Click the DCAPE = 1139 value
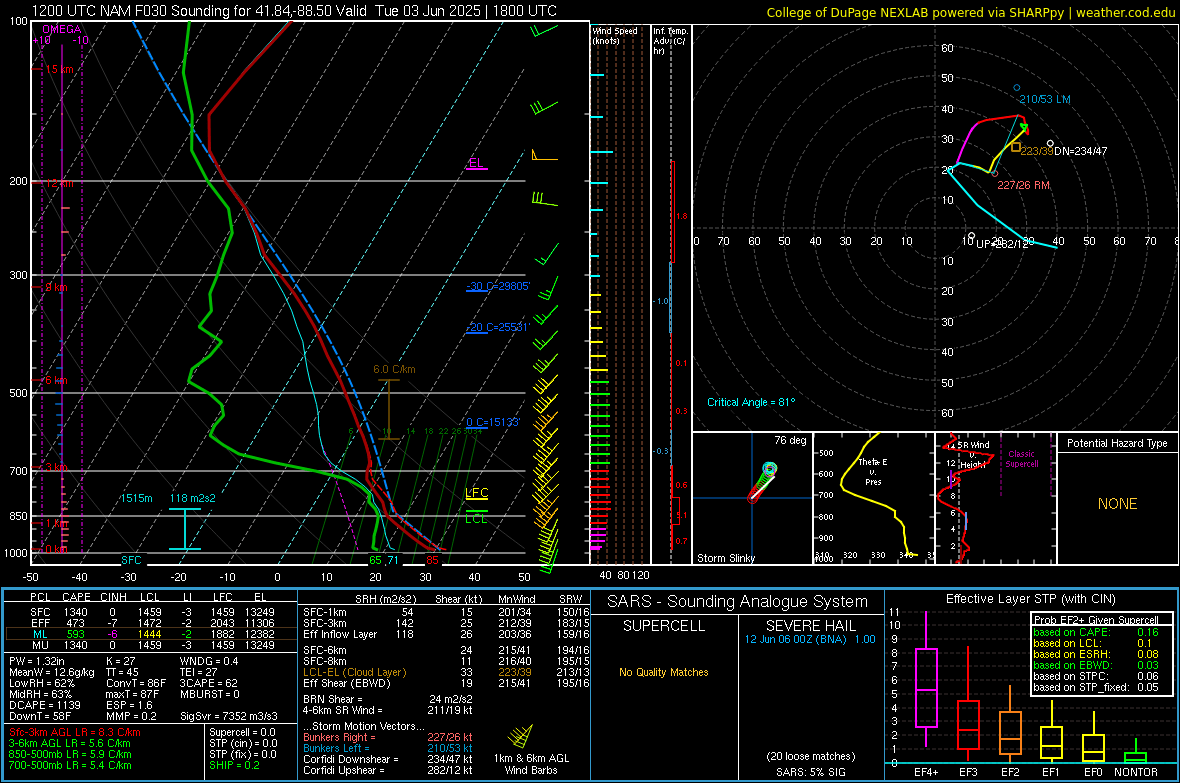This screenshot has width=1180, height=783. click(44, 705)
